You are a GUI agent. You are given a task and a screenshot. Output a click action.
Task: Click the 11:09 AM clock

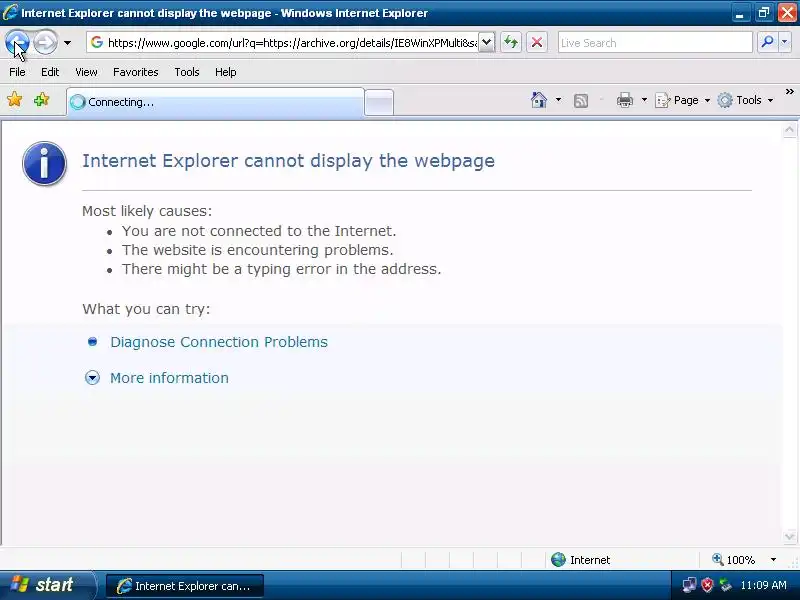(763, 585)
